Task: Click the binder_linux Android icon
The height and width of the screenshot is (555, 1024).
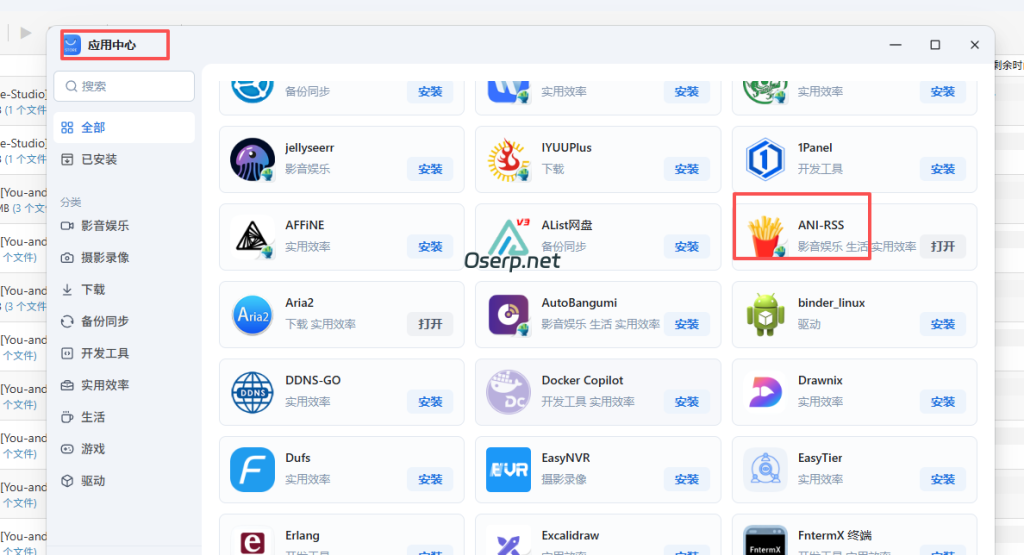Action: point(765,314)
